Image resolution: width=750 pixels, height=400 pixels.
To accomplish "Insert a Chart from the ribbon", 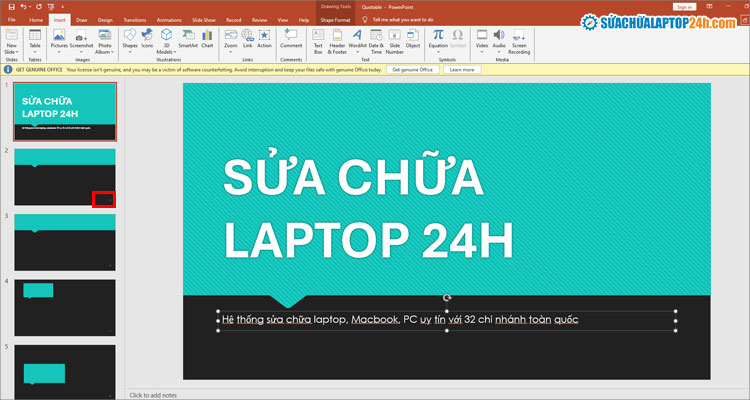I will click(x=207, y=39).
